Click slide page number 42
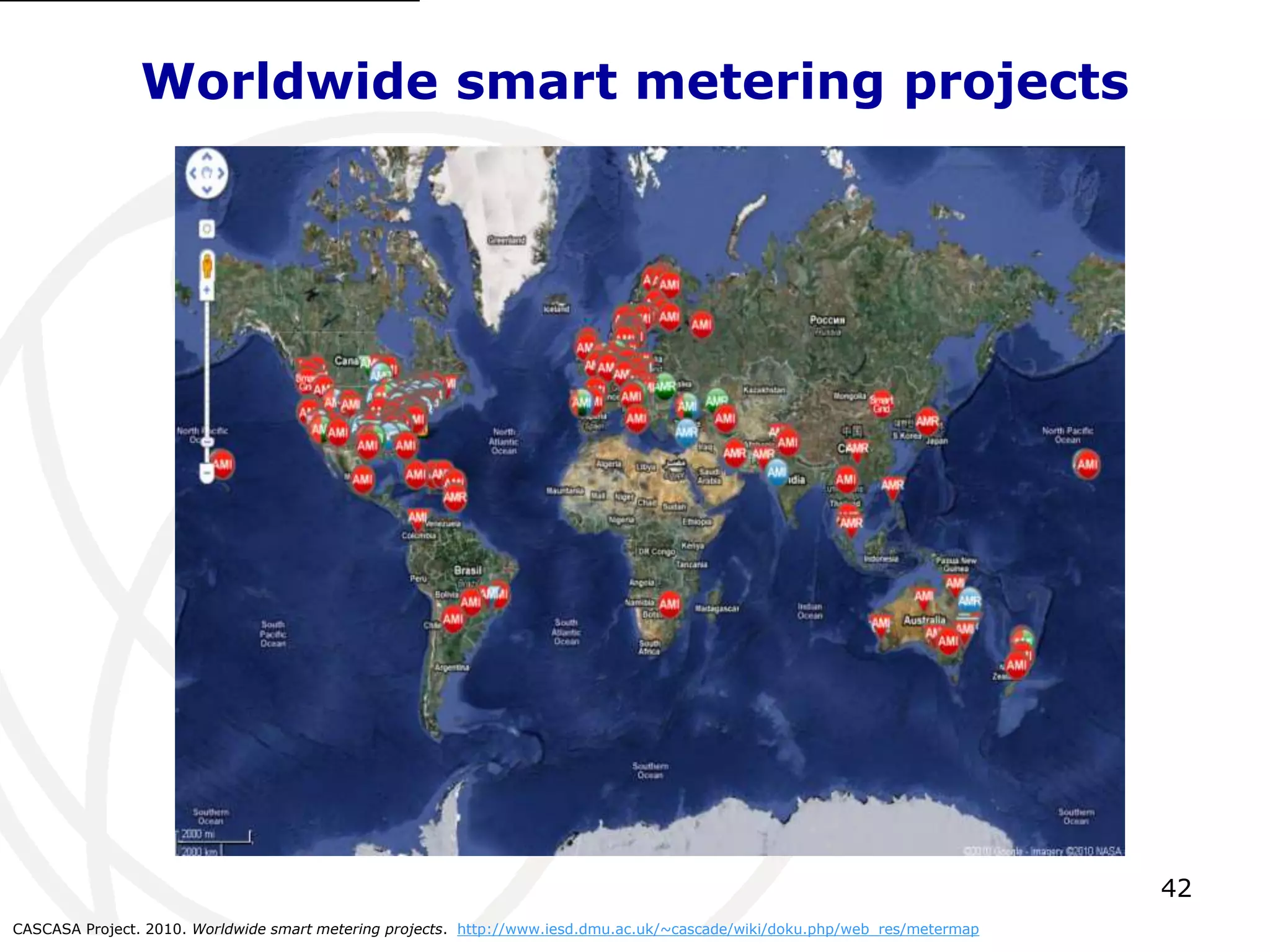The height and width of the screenshot is (952, 1270). [1176, 888]
